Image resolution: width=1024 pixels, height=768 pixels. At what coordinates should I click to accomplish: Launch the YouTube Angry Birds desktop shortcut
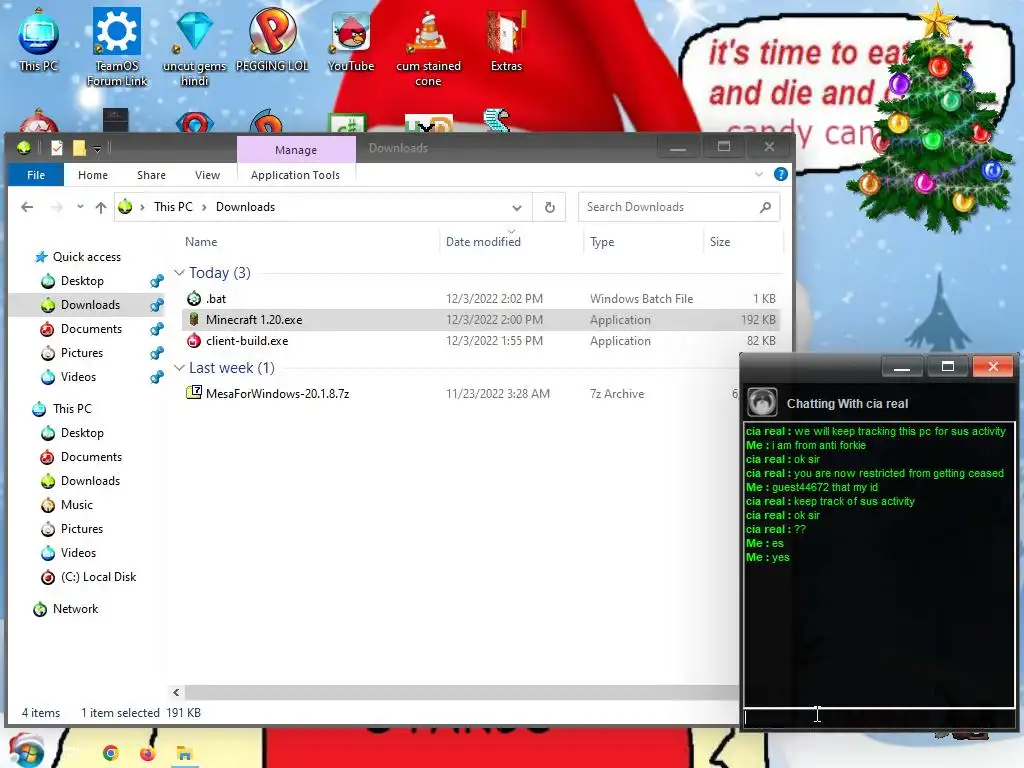pyautogui.click(x=351, y=39)
